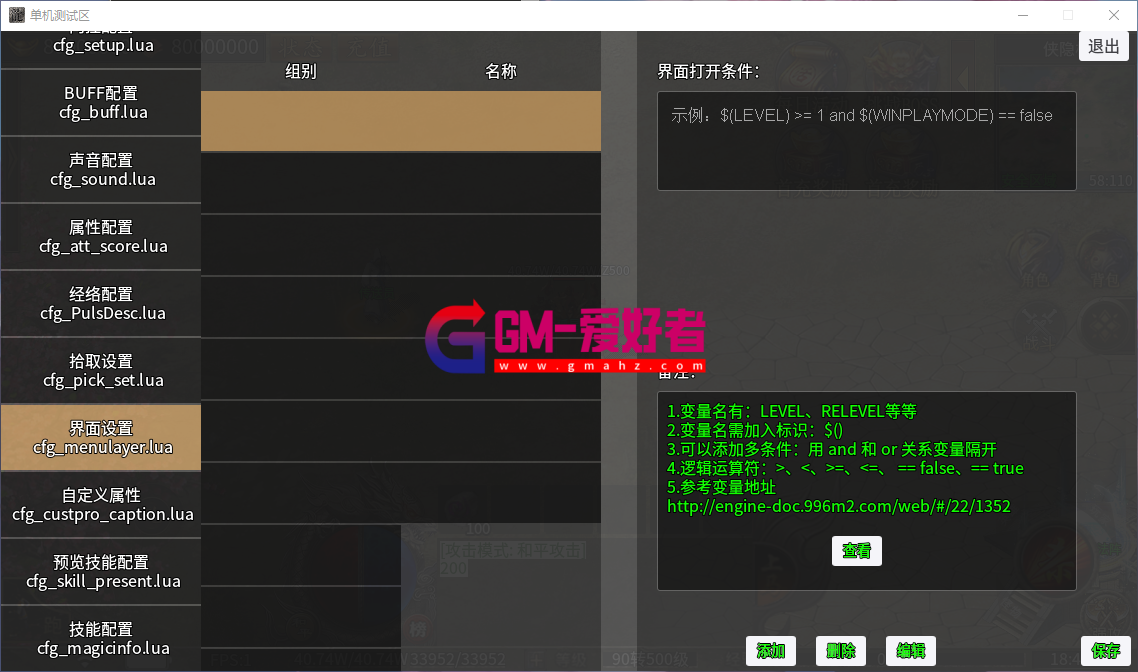This screenshot has width=1138, height=672.
Task: Select the highlighted first row in the list
Action: (x=401, y=121)
